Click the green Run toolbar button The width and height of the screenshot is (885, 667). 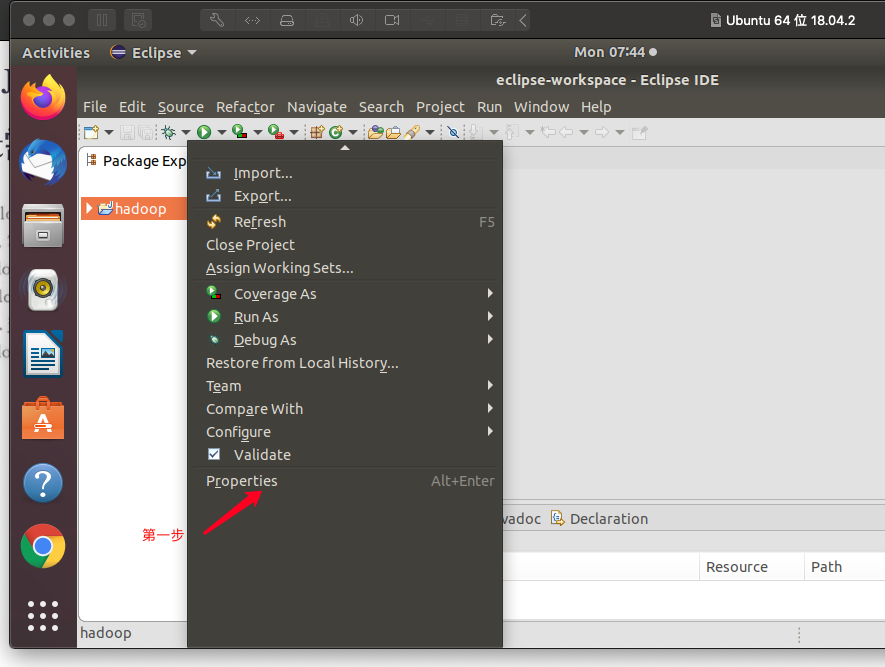(x=204, y=133)
